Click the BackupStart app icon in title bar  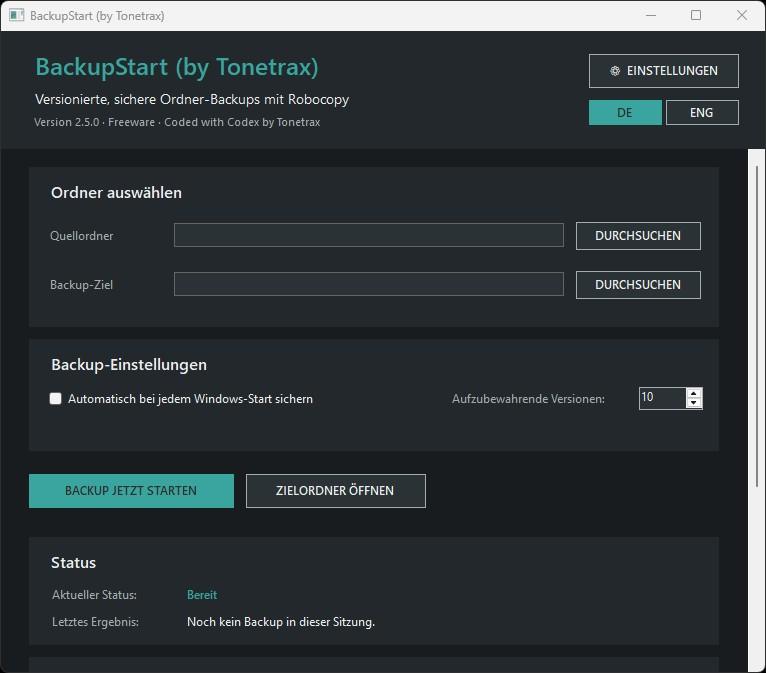click(x=16, y=15)
